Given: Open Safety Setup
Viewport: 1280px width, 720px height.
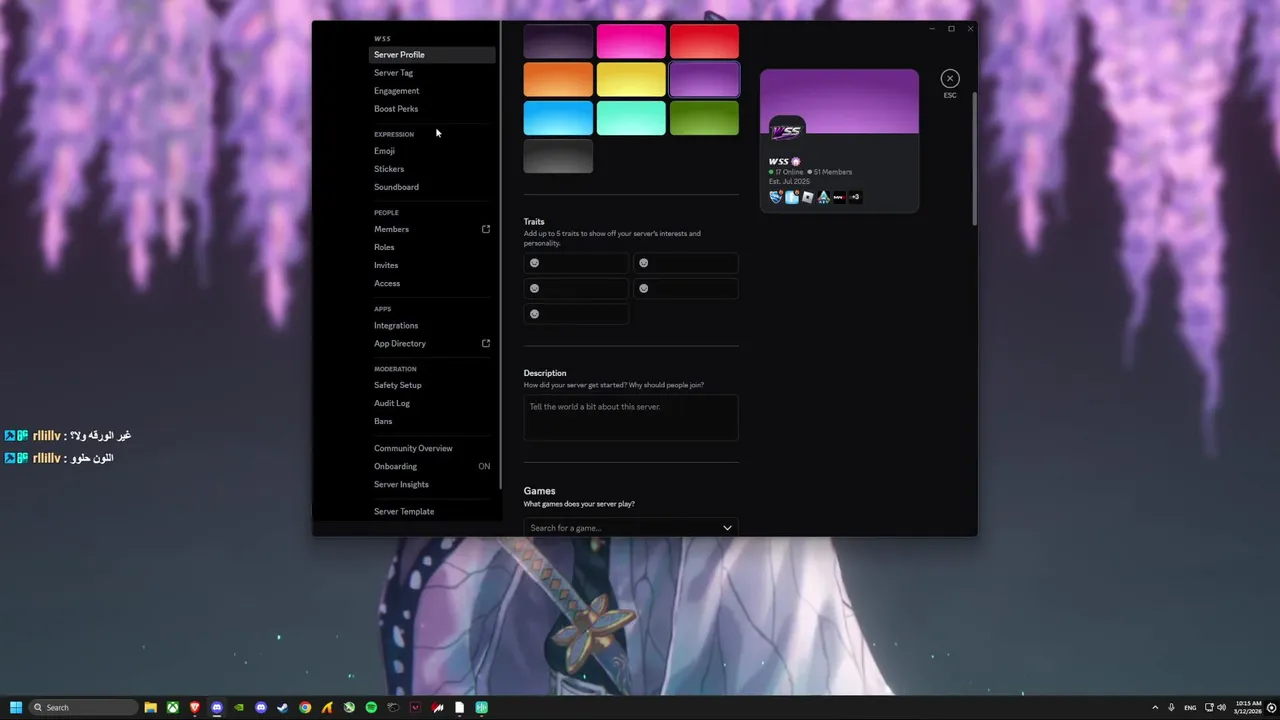Looking at the screenshot, I should click(432, 385).
